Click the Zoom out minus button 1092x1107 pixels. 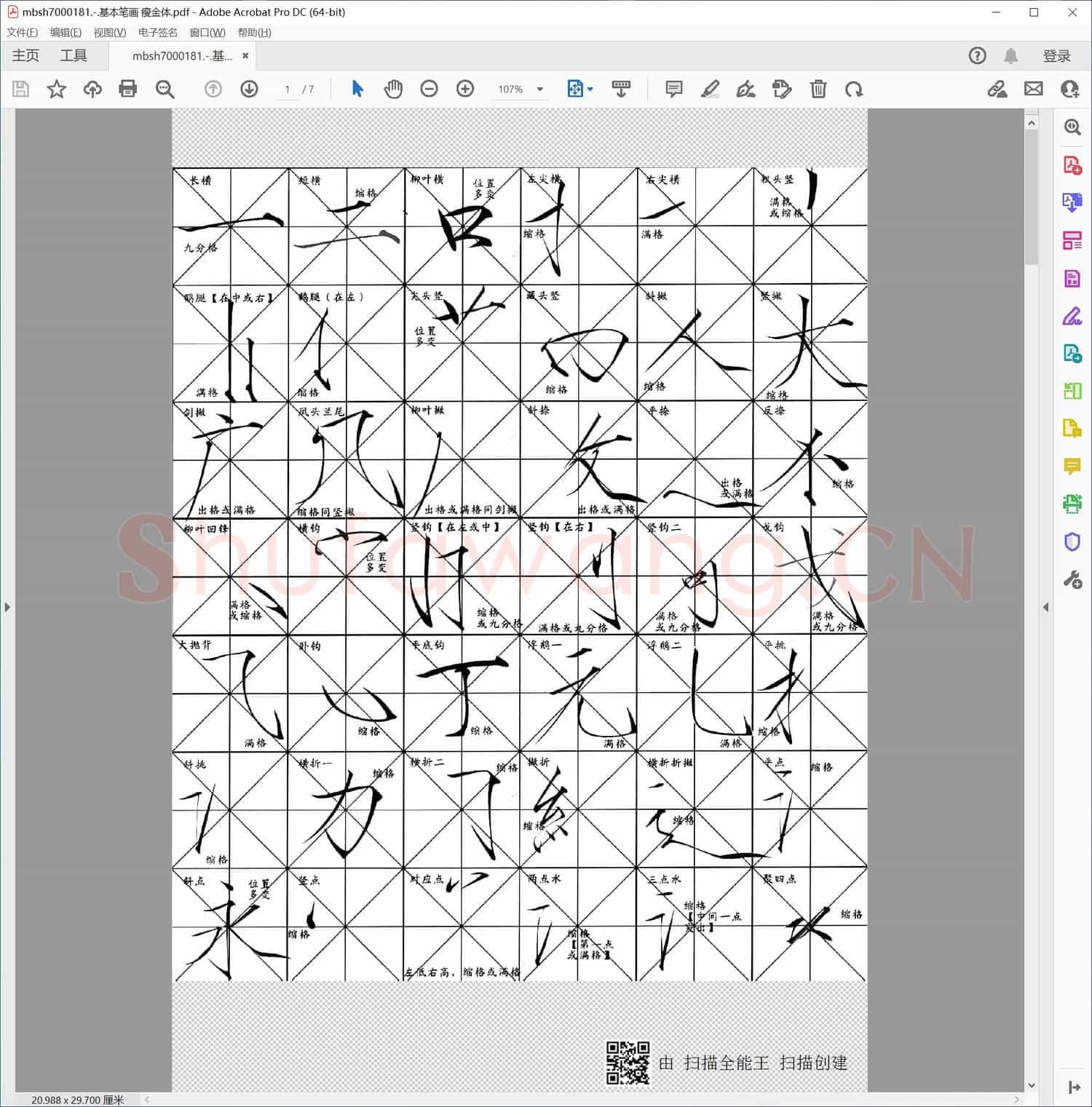pyautogui.click(x=430, y=89)
